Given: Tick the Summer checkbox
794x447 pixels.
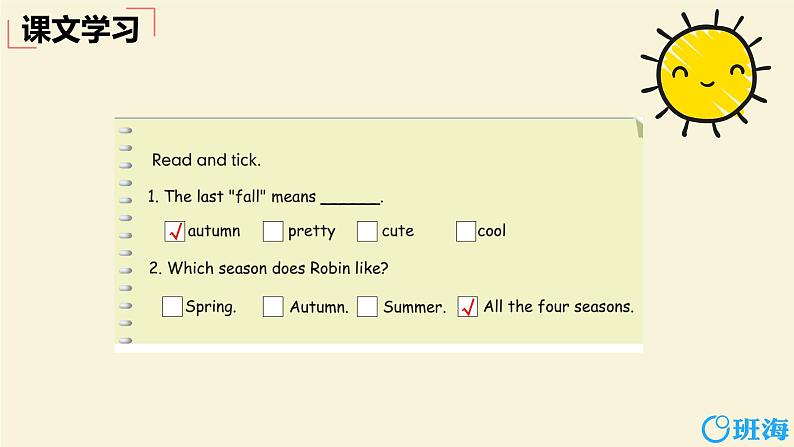Looking at the screenshot, I should [367, 306].
